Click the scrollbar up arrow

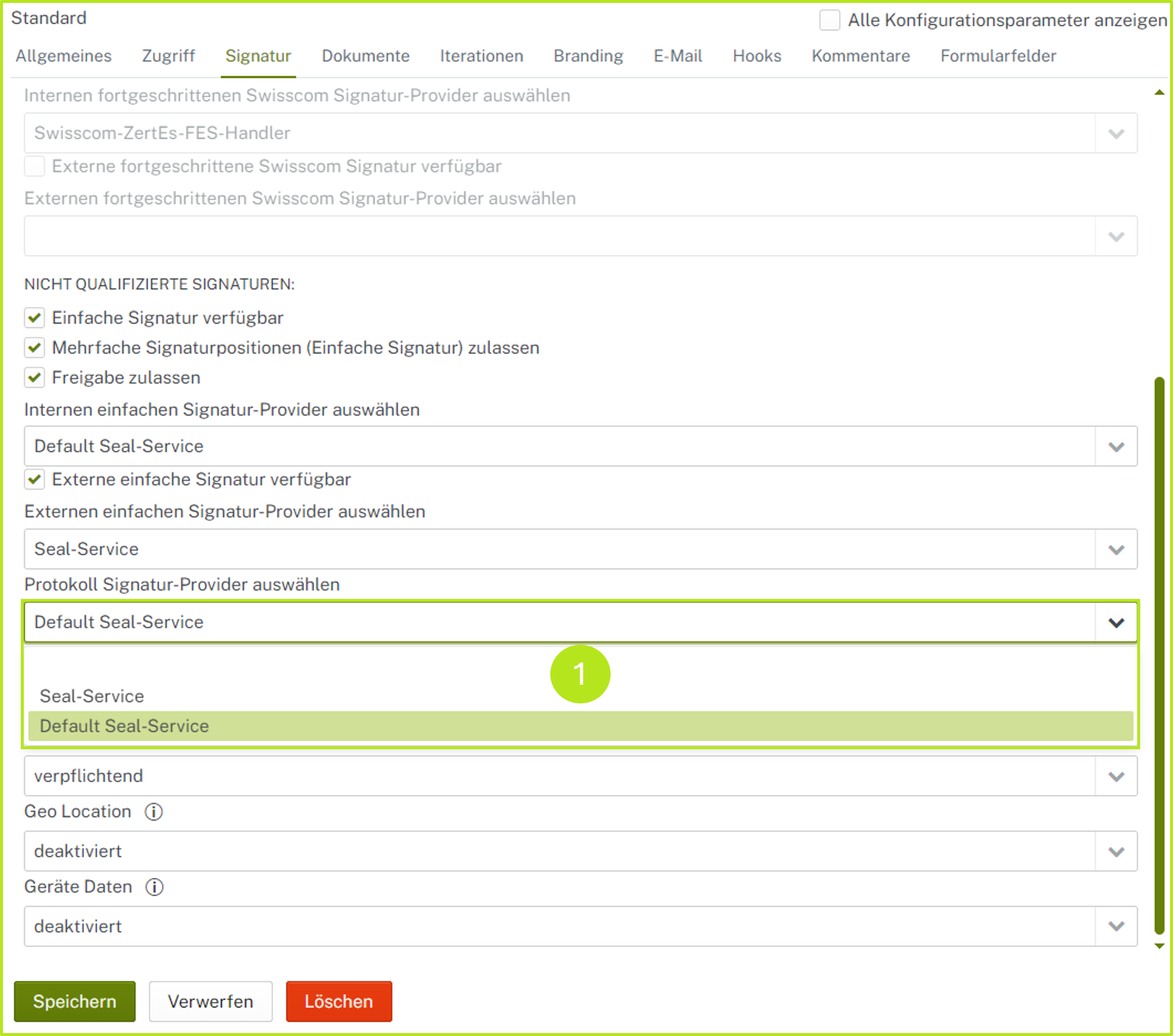pyautogui.click(x=1159, y=92)
